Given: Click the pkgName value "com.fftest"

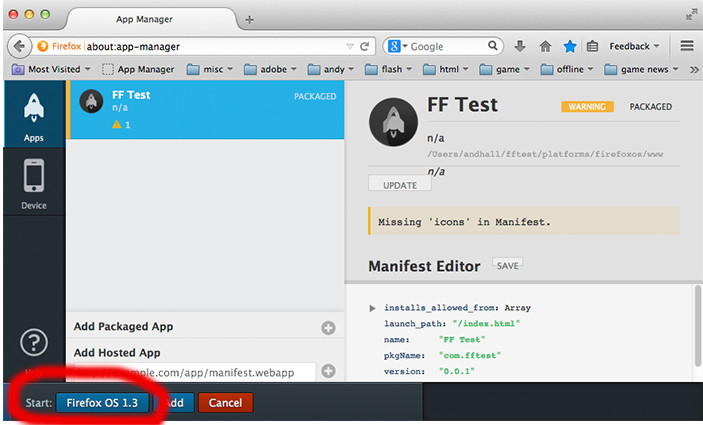Looking at the screenshot, I should click(469, 356).
